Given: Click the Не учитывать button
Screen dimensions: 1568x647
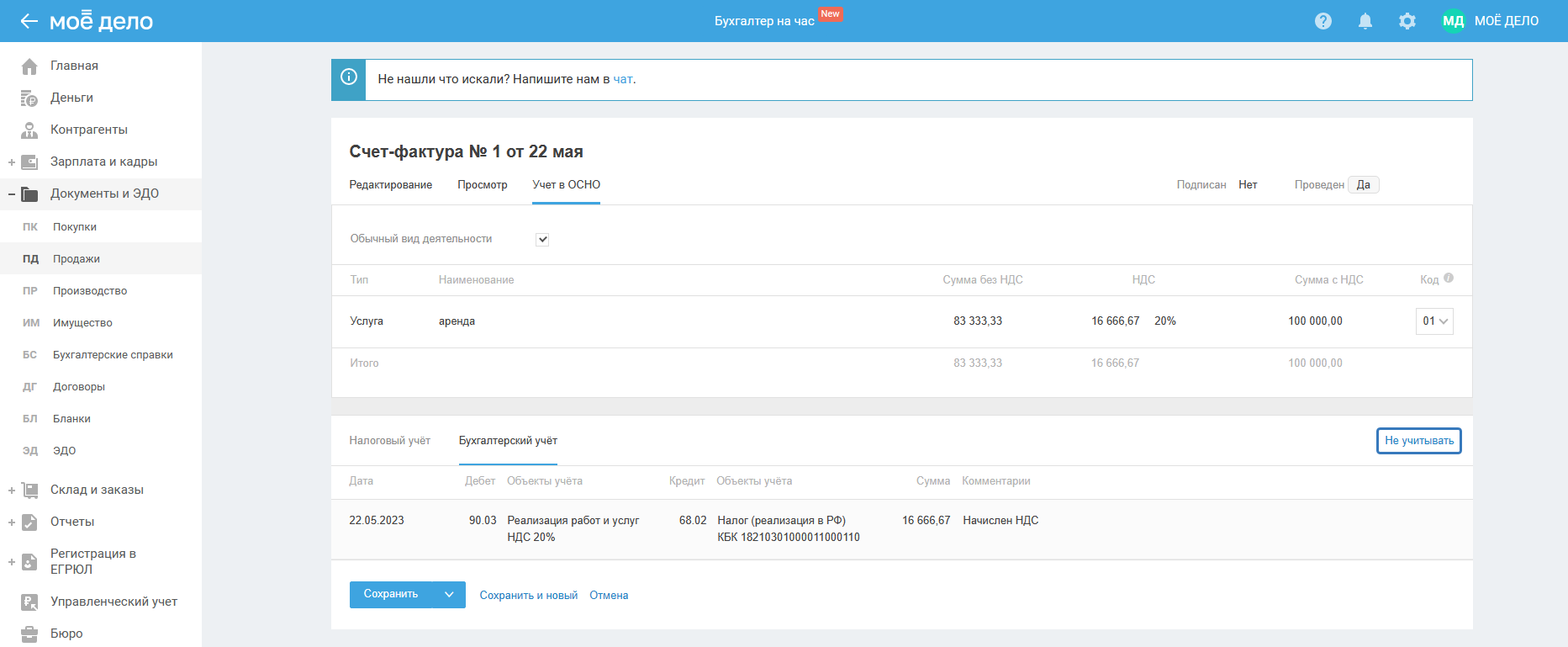Looking at the screenshot, I should (1418, 441).
